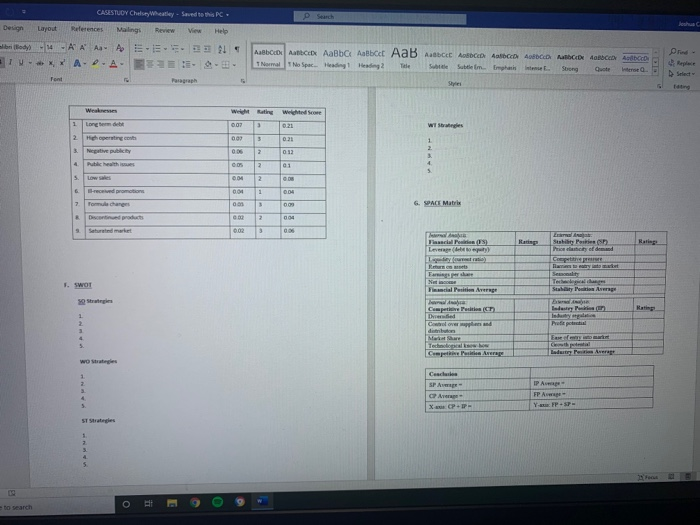Apply numbered list
700x525 pixels.
[x=156, y=49]
